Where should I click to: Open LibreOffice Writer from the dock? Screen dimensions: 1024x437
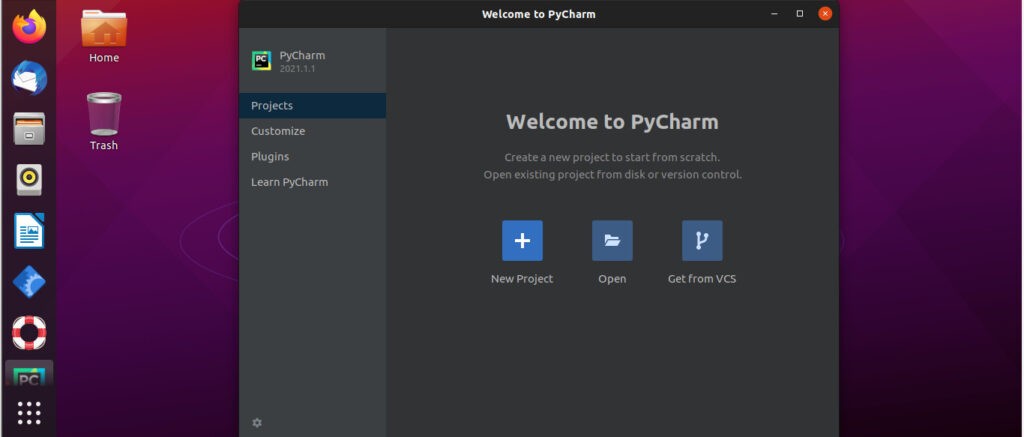(x=29, y=231)
